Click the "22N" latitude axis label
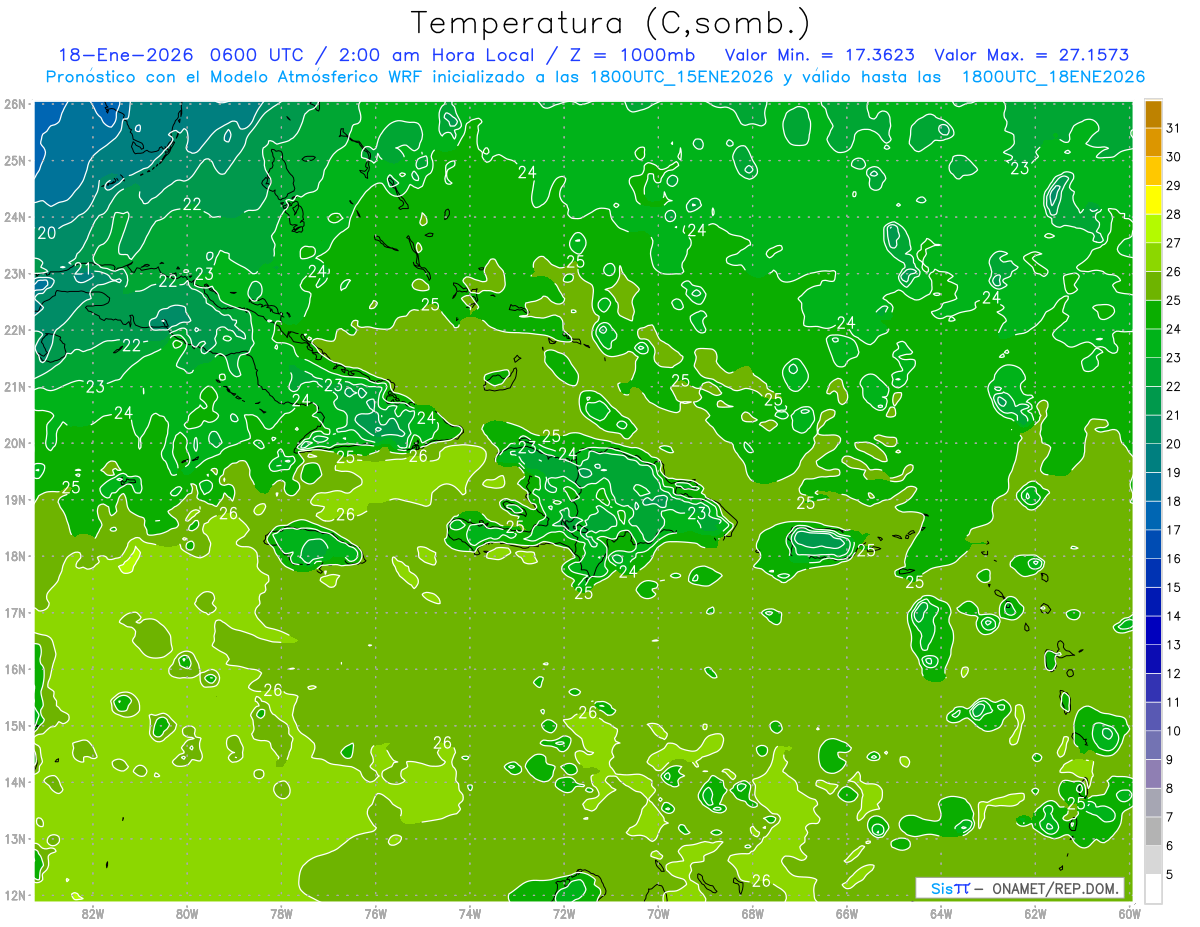 [14, 330]
